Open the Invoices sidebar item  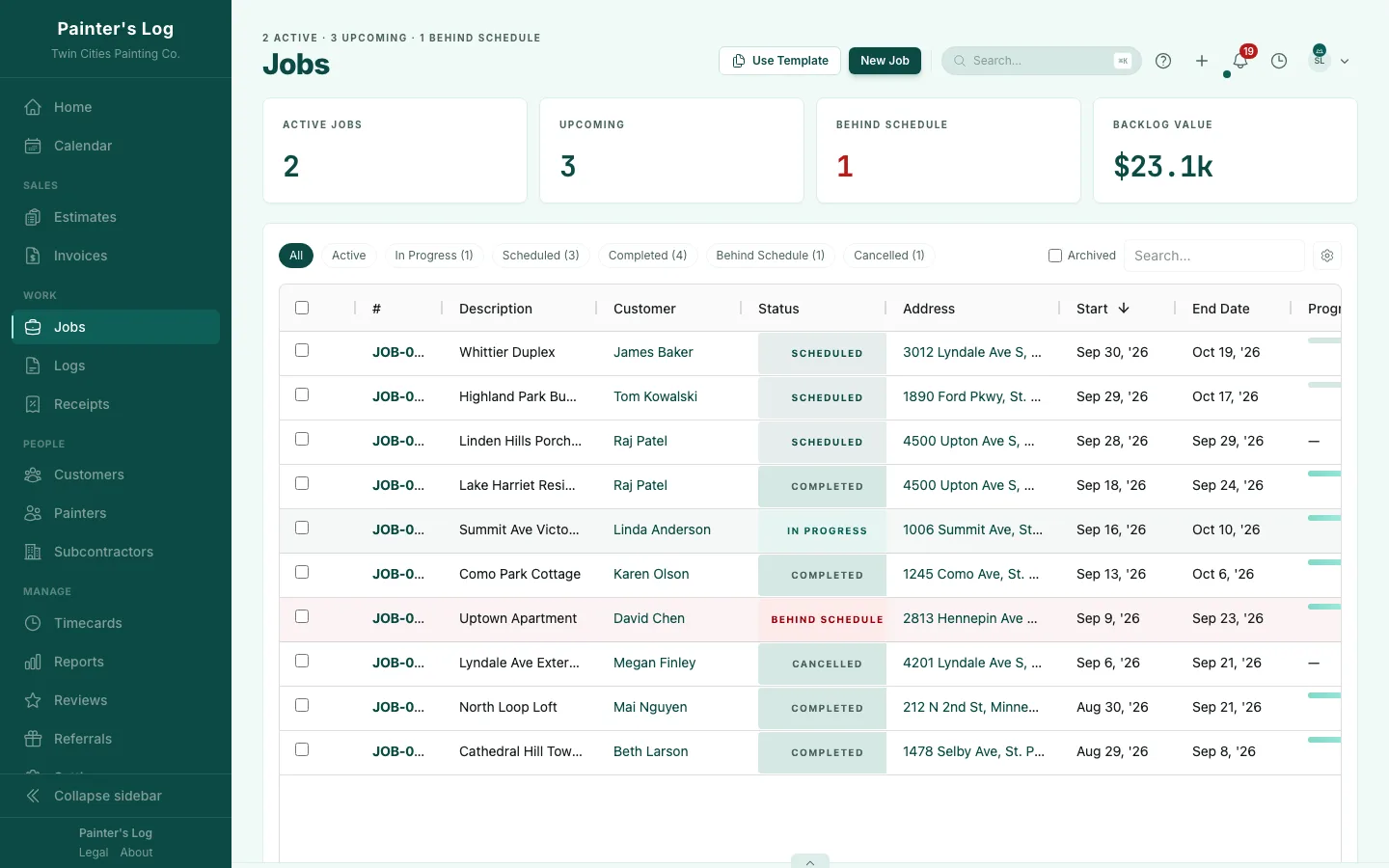116,256
